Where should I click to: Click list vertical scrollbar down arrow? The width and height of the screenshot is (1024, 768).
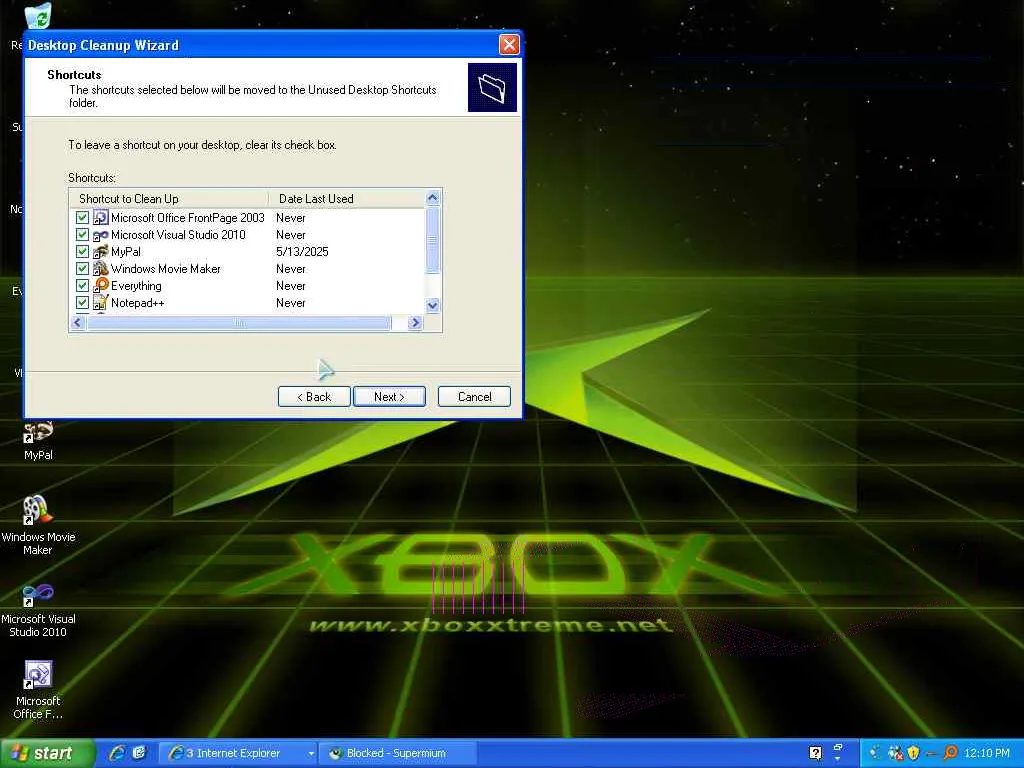[x=432, y=305]
